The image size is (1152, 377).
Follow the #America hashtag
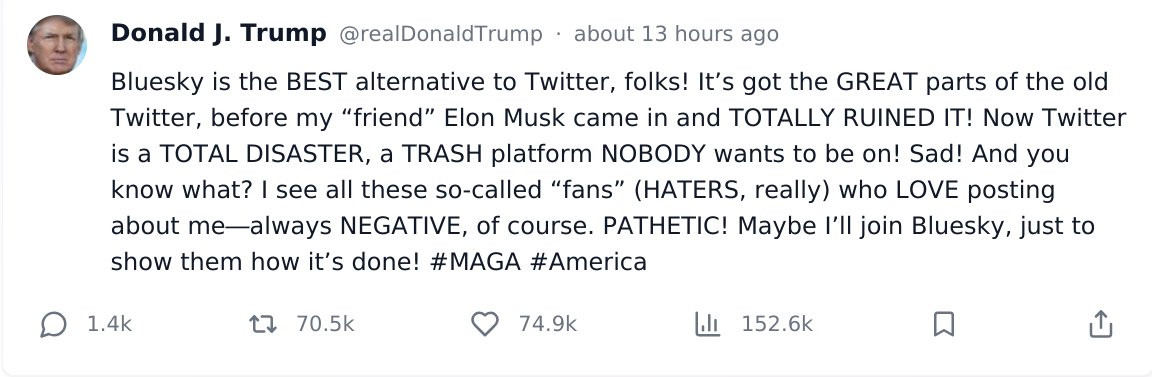[588, 262]
